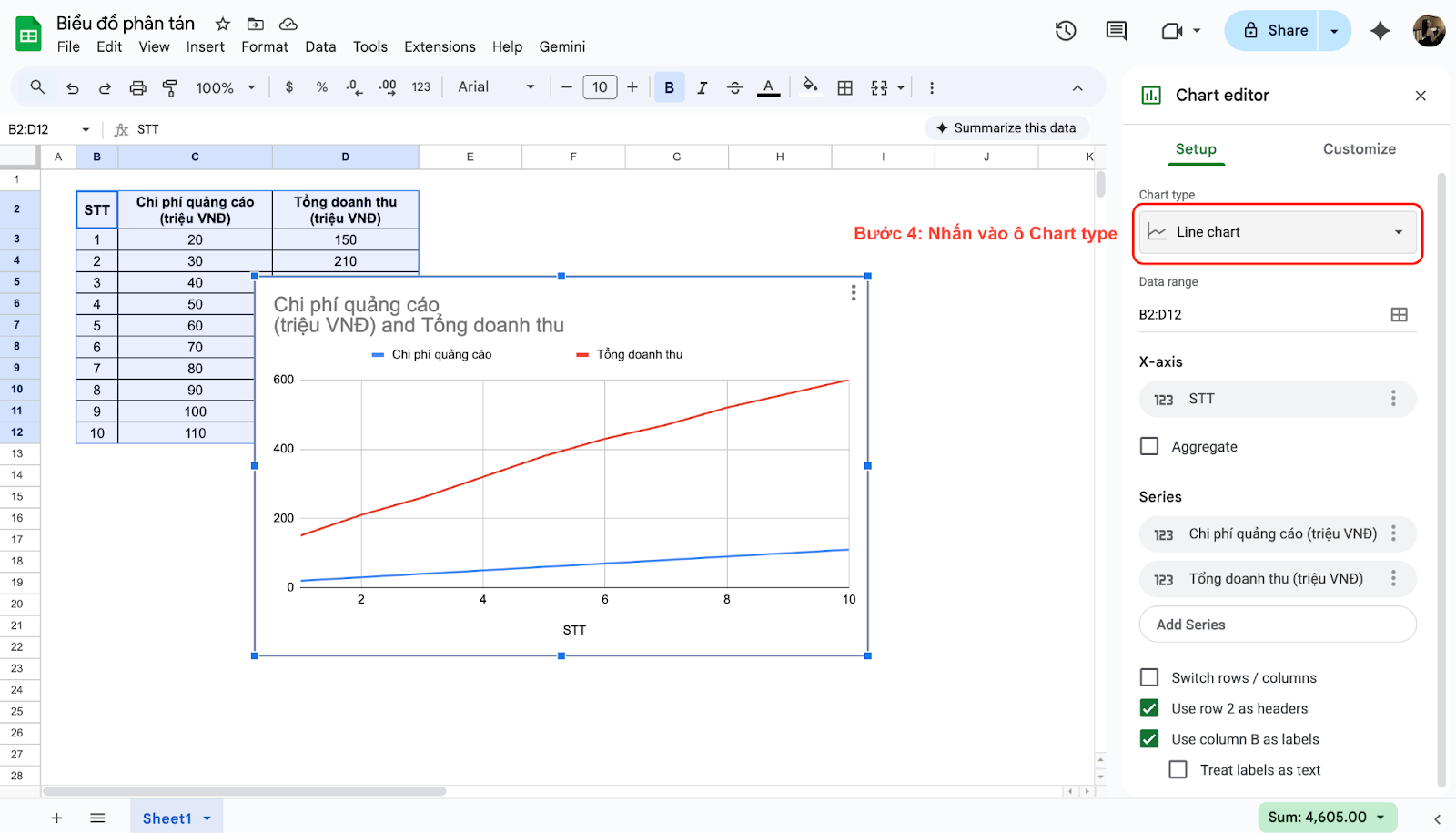Viewport: 1456px width, 833px height.
Task: Click the font size input box
Action: 600,87
